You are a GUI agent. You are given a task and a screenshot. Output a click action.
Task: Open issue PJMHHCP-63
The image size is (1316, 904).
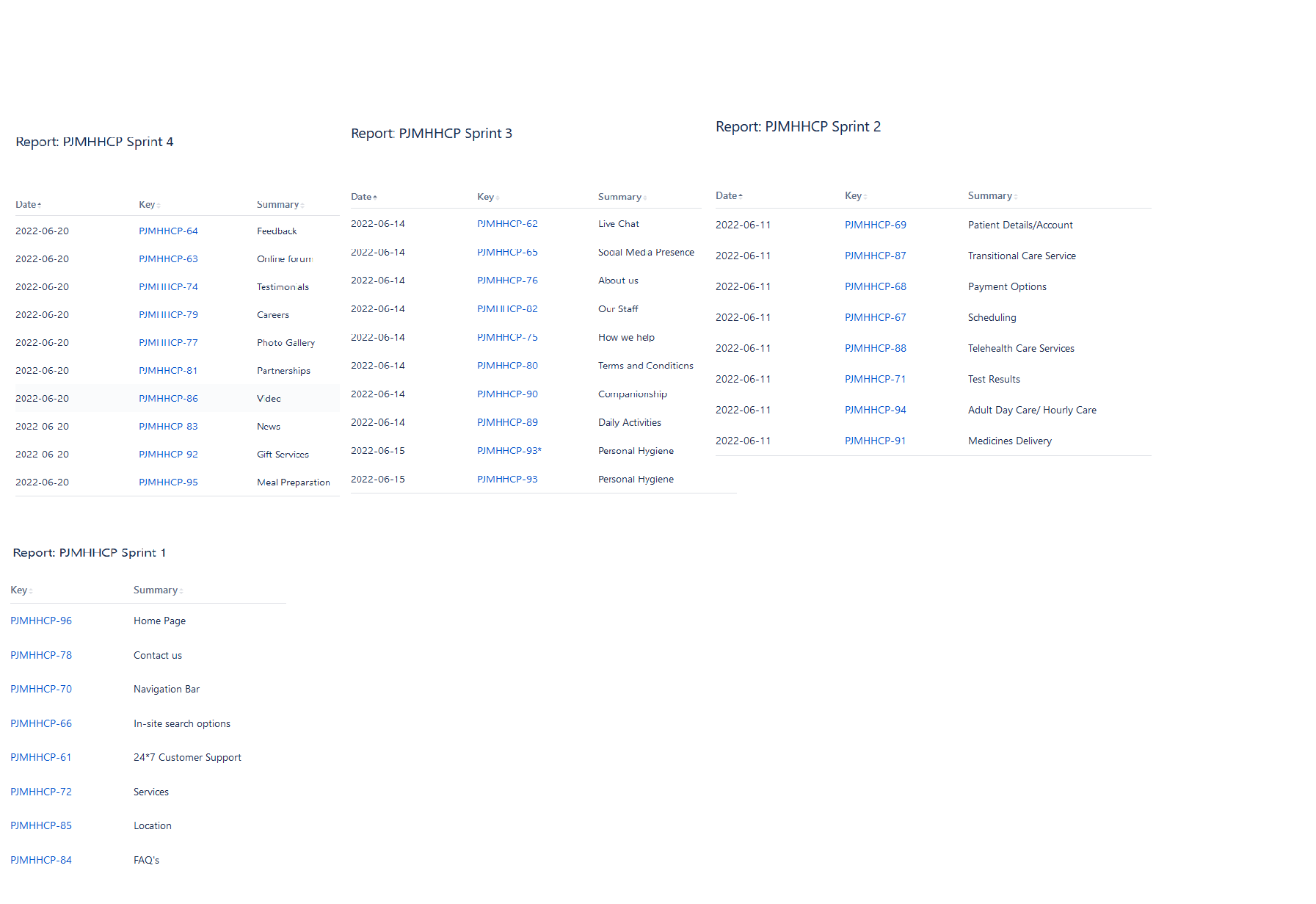[x=168, y=259]
